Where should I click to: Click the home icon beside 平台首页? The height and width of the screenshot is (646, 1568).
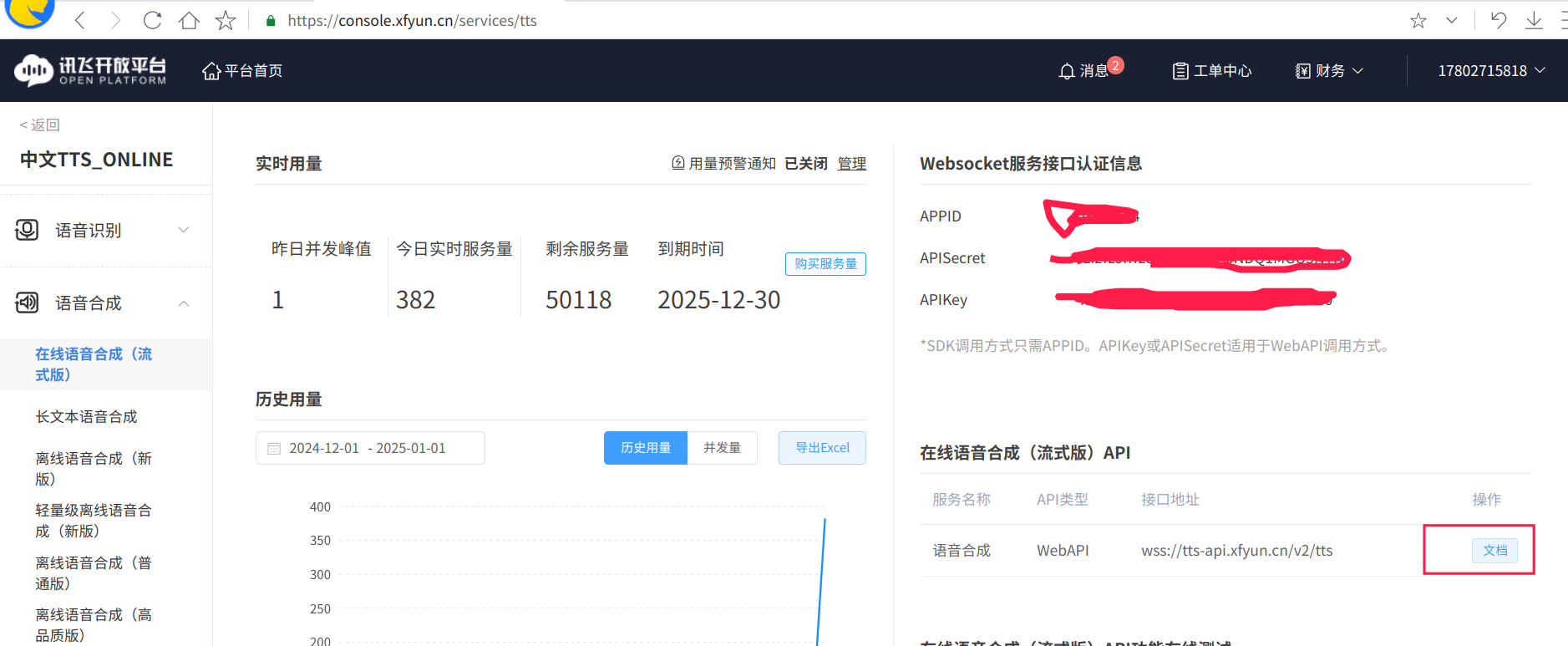click(211, 71)
